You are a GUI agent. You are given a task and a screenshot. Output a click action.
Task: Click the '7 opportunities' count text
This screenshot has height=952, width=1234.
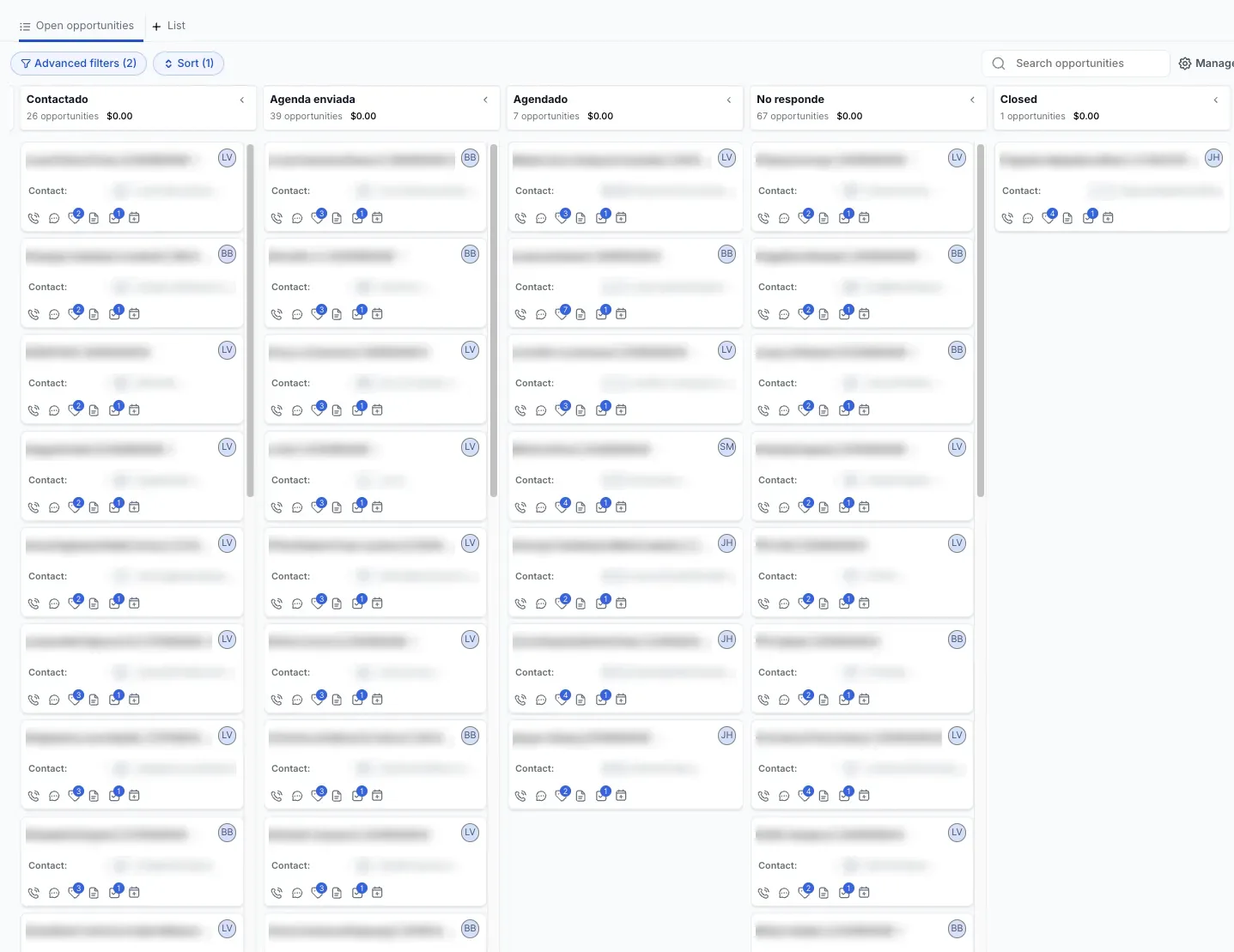point(546,116)
